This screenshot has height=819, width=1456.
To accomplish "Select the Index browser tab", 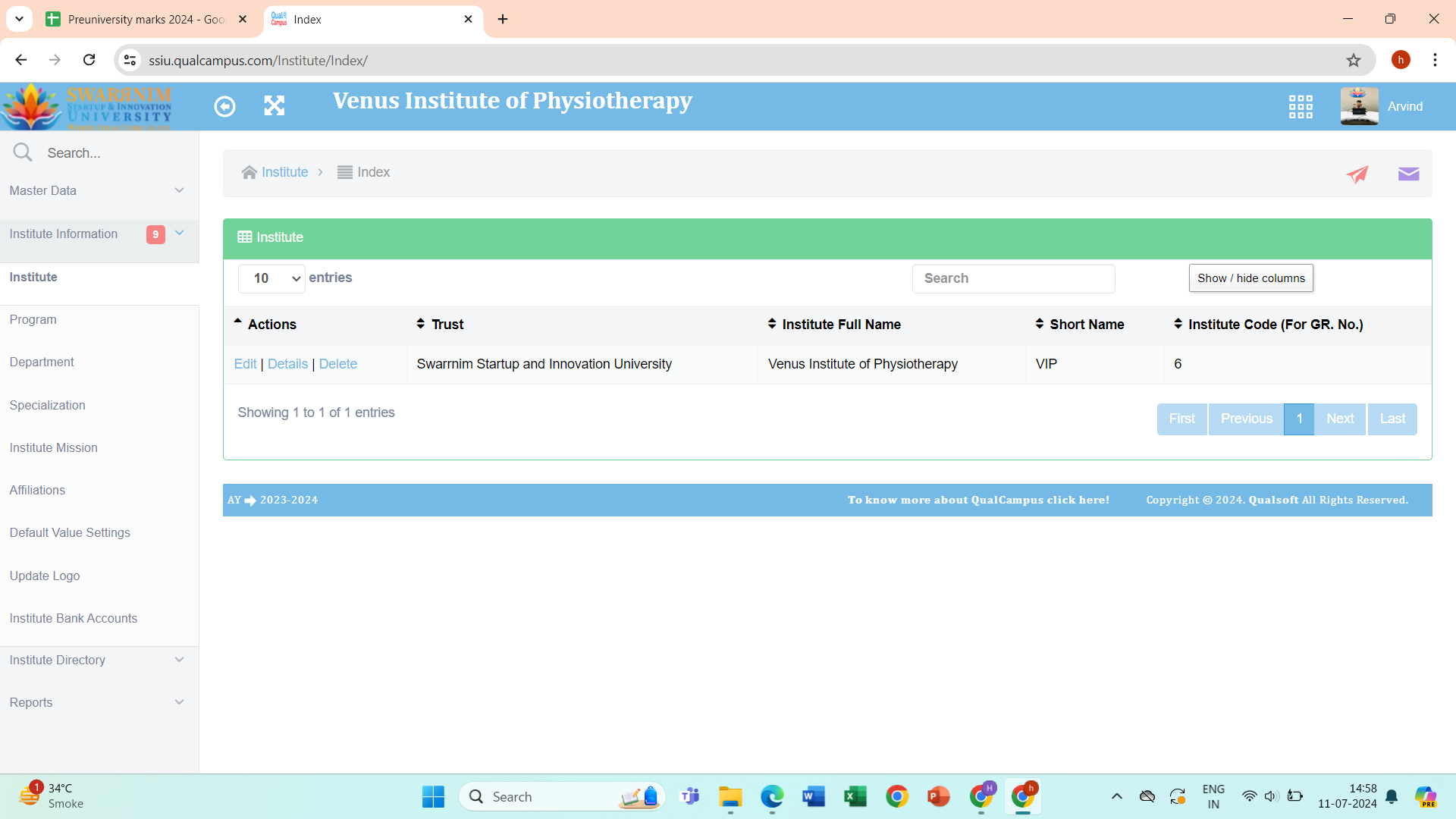I will pyautogui.click(x=374, y=19).
